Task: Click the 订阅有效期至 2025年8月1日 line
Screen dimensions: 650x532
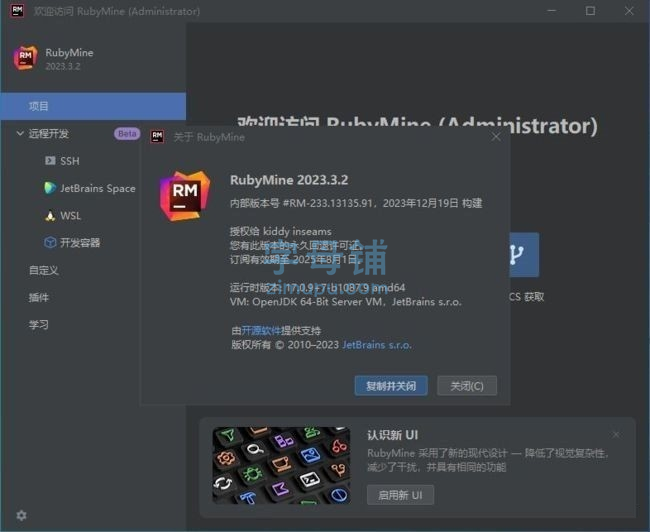Action: [296, 260]
